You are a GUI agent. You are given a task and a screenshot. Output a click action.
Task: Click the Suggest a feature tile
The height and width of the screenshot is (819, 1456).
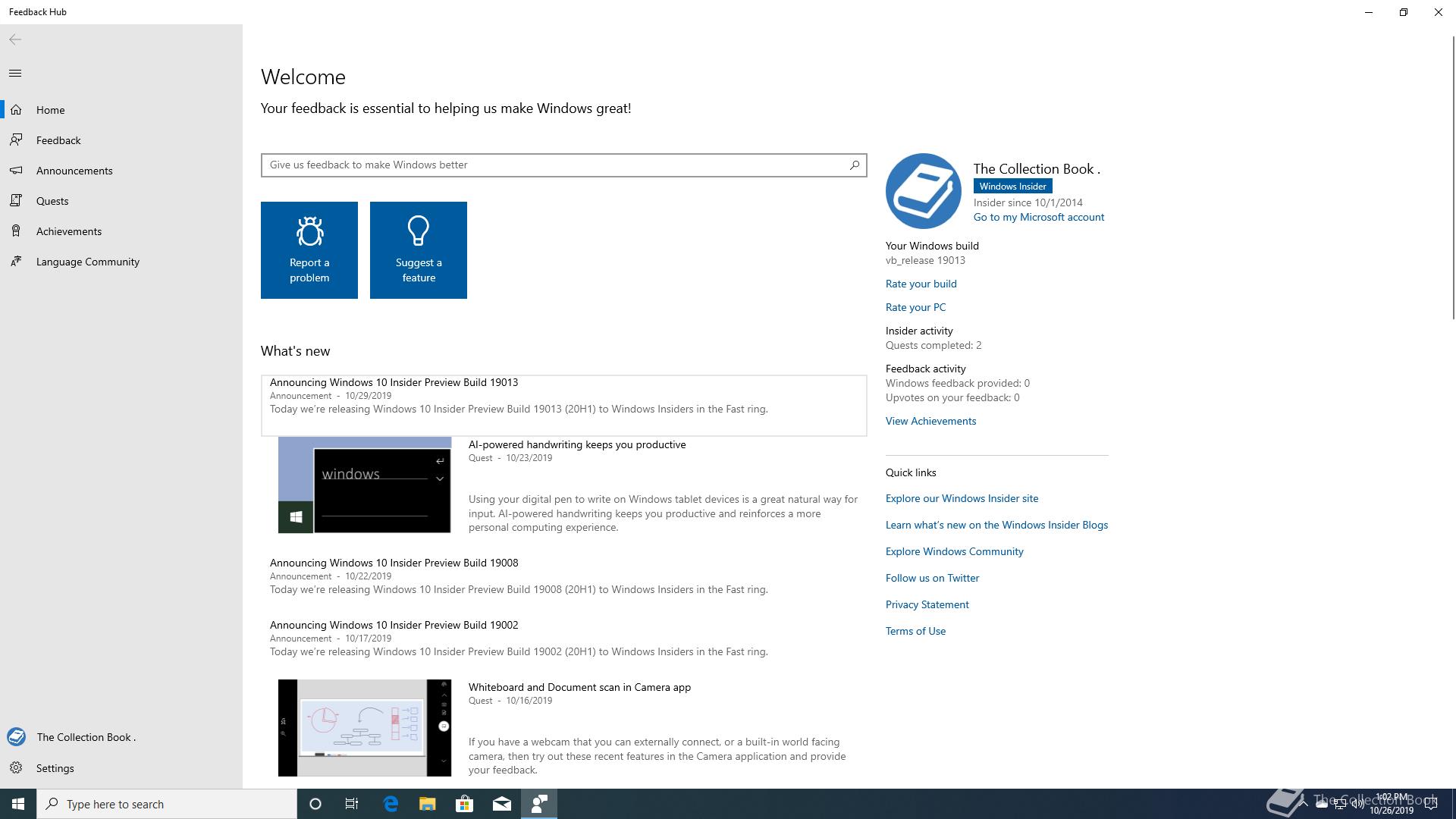[x=419, y=250]
